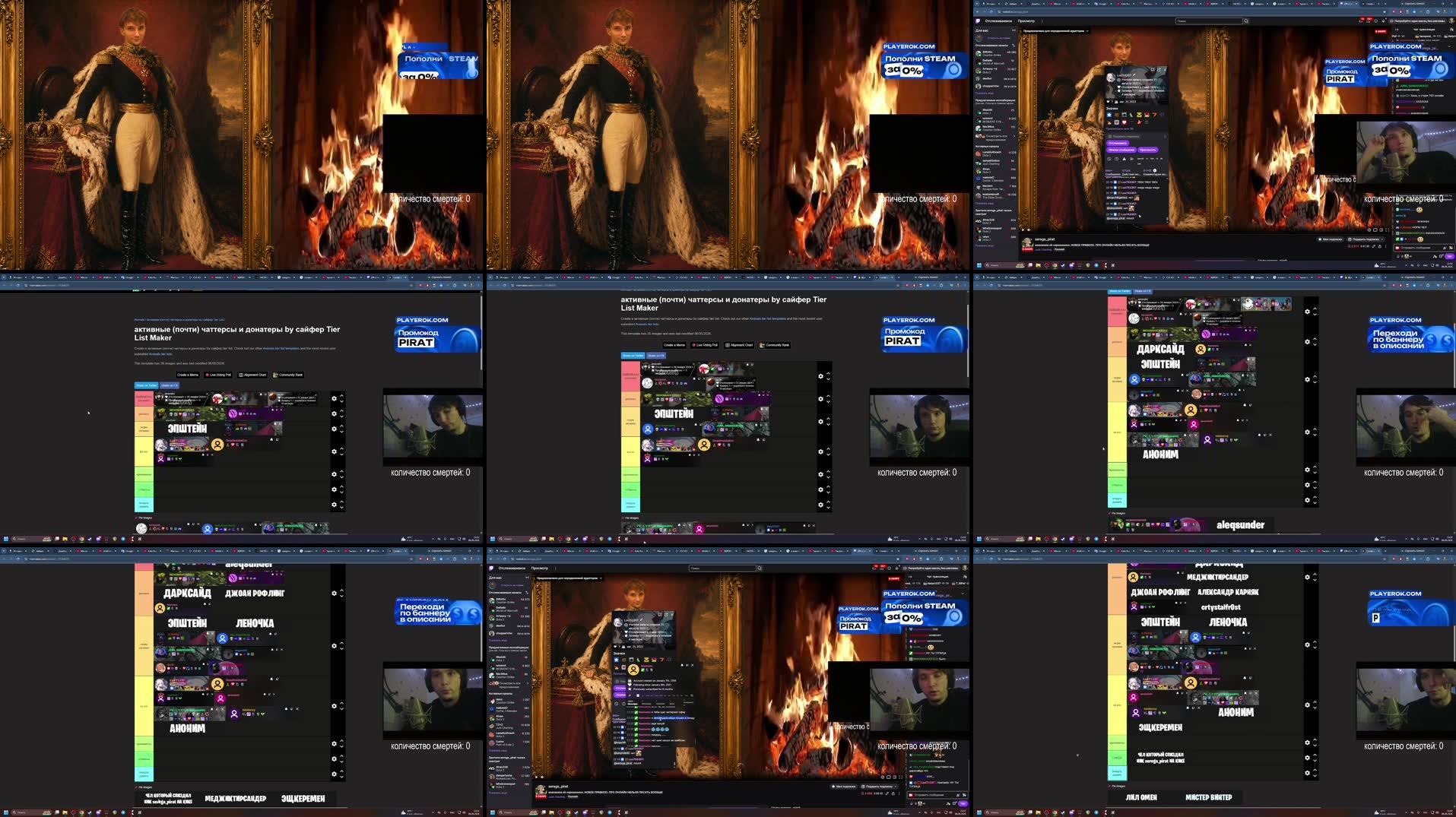Image resolution: width=1456 pixels, height=817 pixels.
Task: Click search magnifier icon, Twitch window with single user card
Action: (x=1246, y=21)
